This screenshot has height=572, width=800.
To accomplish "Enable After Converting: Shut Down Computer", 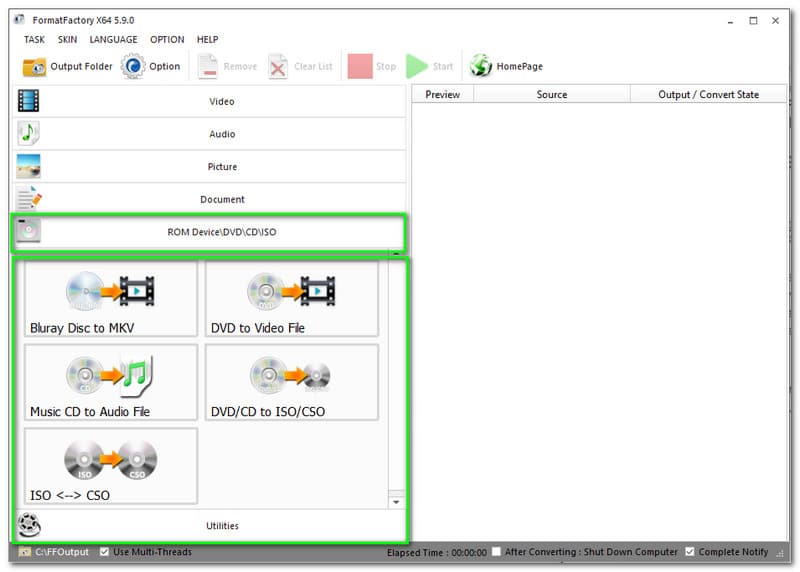I will [x=497, y=552].
